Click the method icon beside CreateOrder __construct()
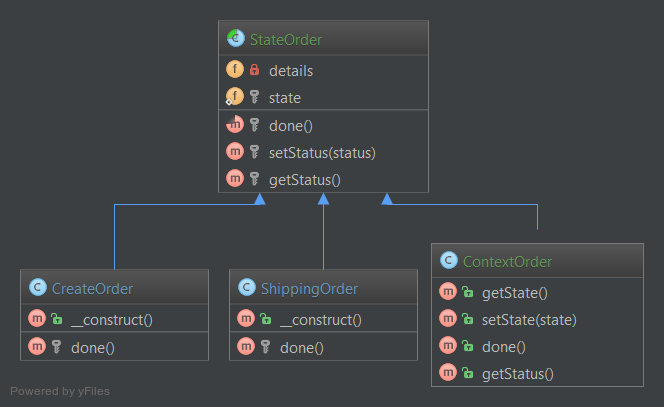The width and height of the screenshot is (664, 407). point(38,320)
